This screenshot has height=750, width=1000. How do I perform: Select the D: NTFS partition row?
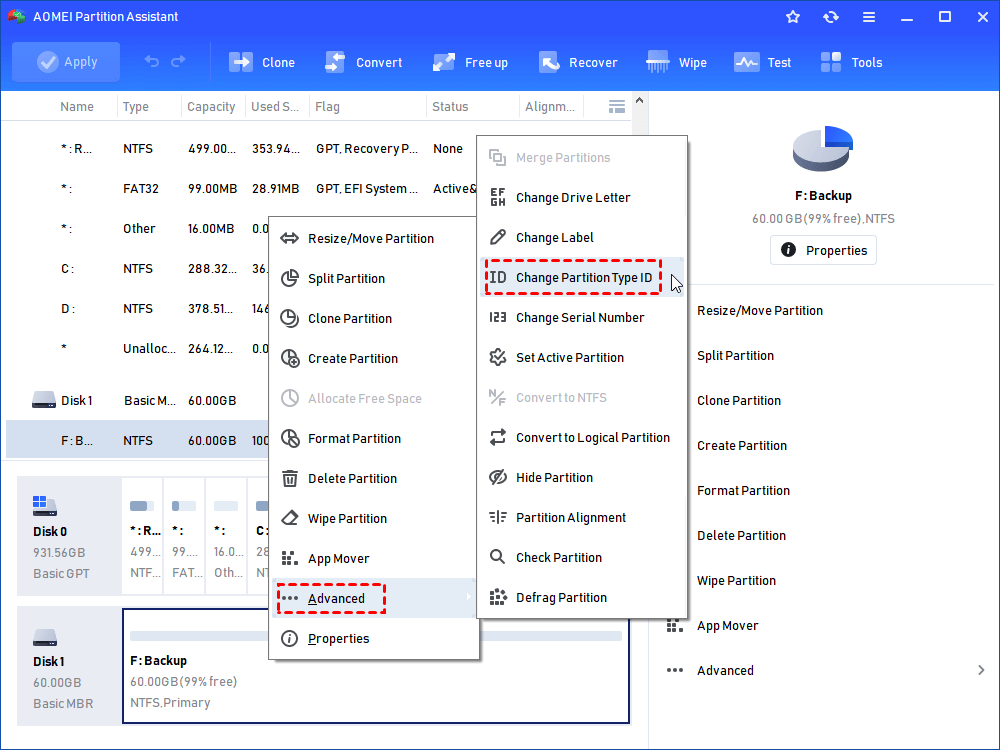click(137, 309)
